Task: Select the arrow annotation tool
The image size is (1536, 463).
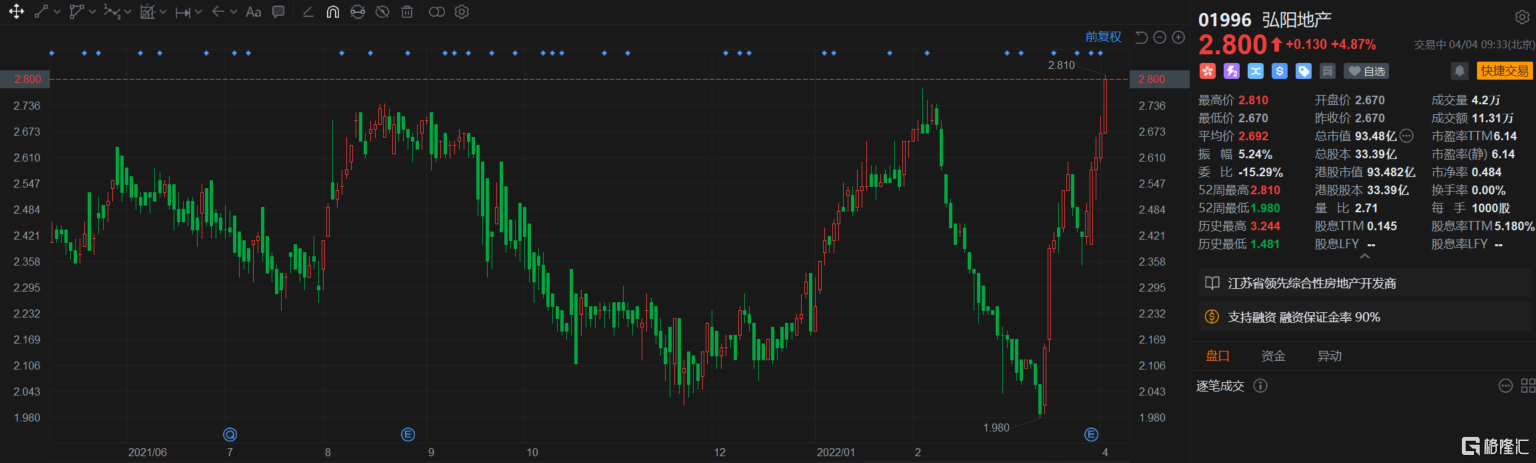Action: 217,12
